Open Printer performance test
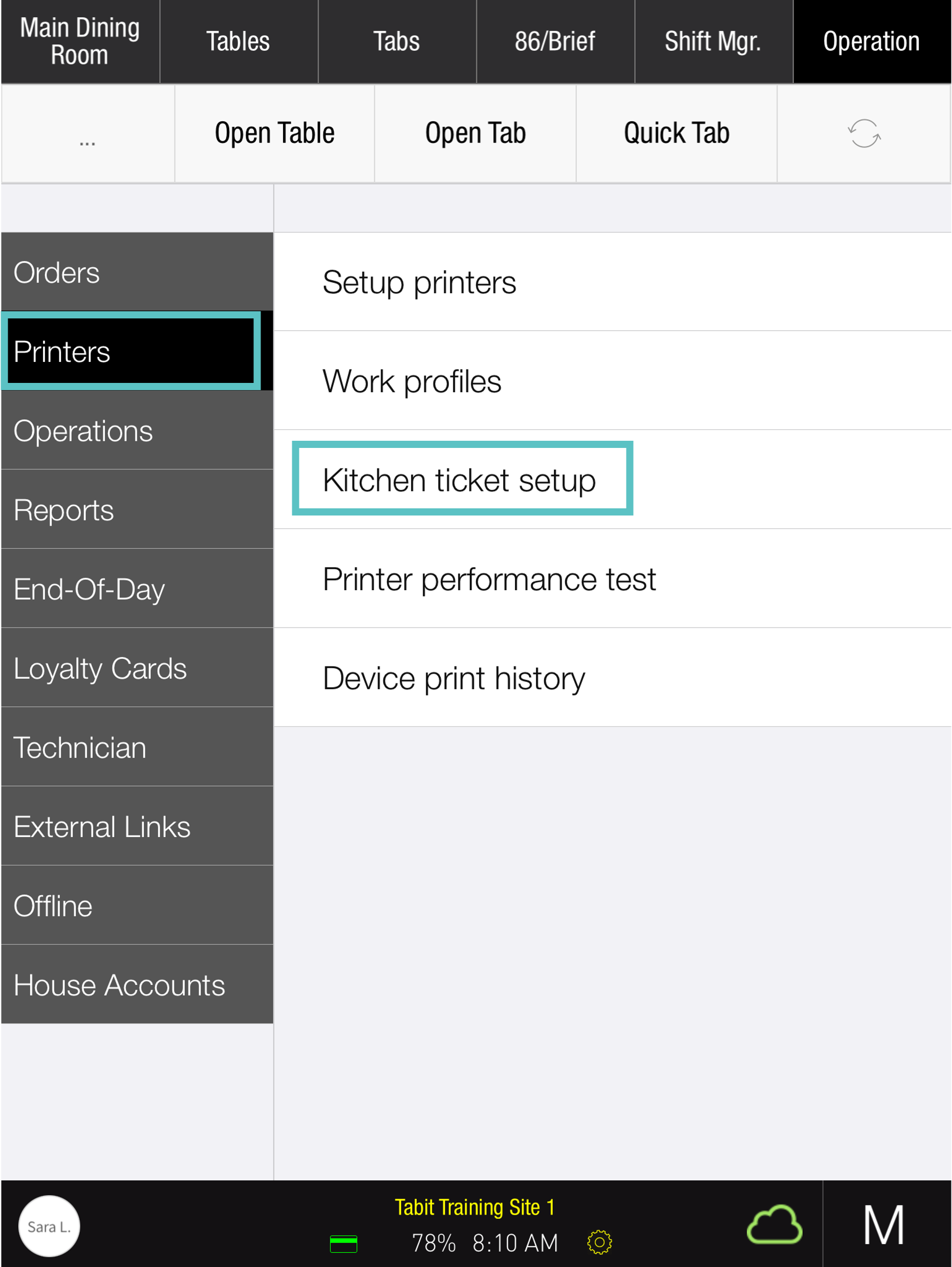952x1267 pixels. pos(489,578)
